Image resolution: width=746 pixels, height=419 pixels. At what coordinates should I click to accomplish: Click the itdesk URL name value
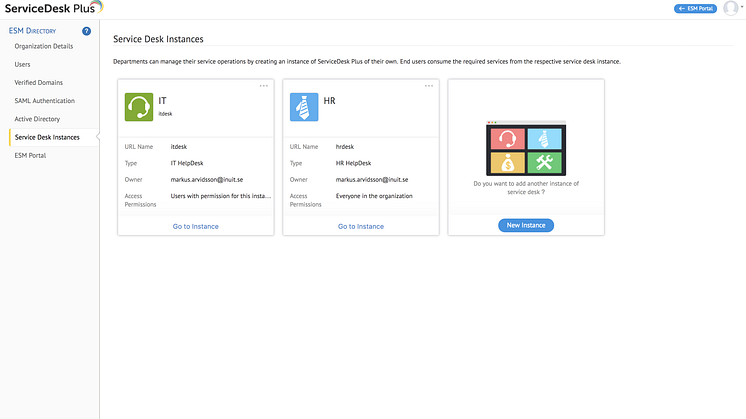tap(179, 146)
